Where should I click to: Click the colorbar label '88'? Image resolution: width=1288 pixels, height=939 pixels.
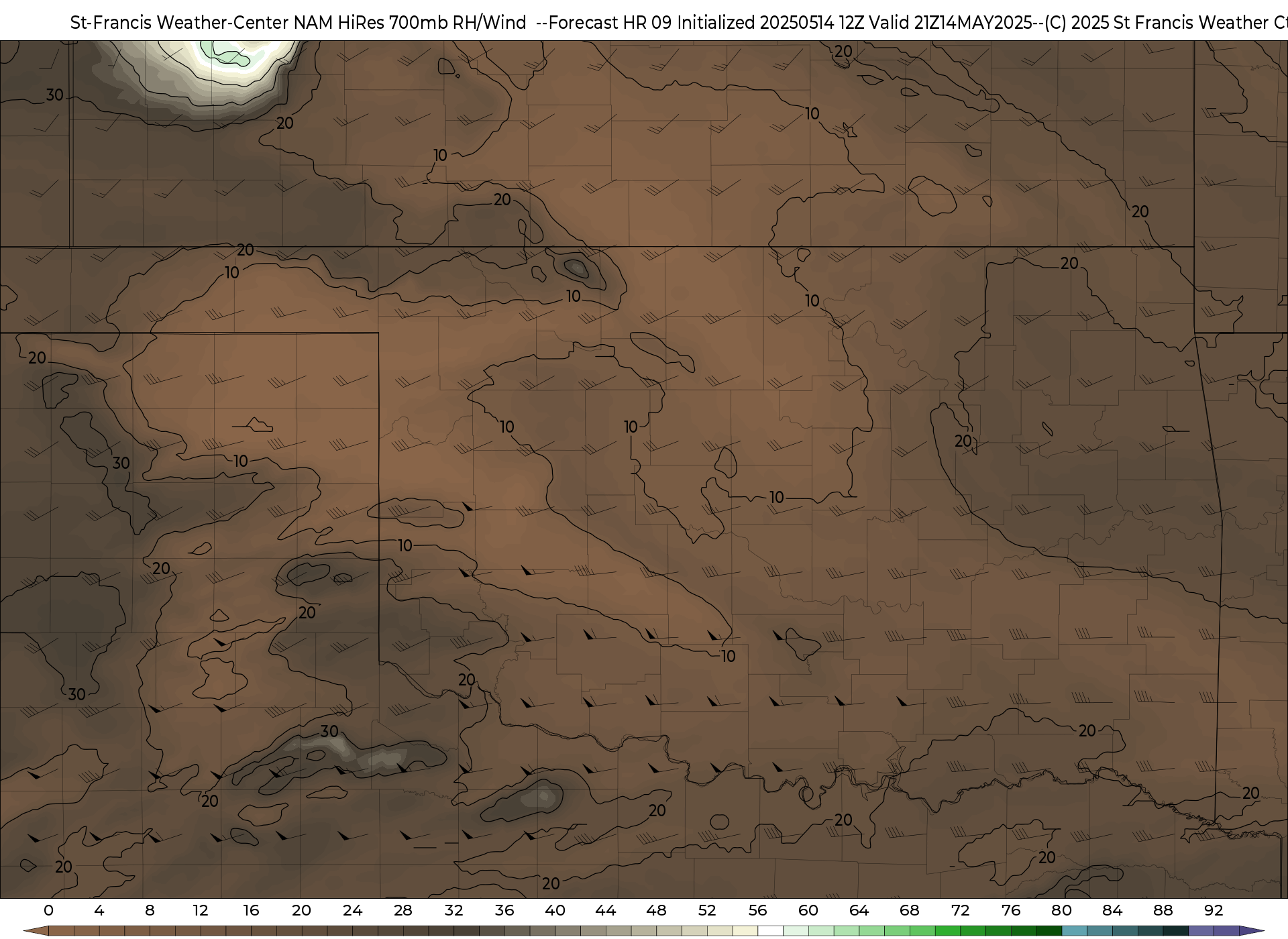click(1163, 910)
